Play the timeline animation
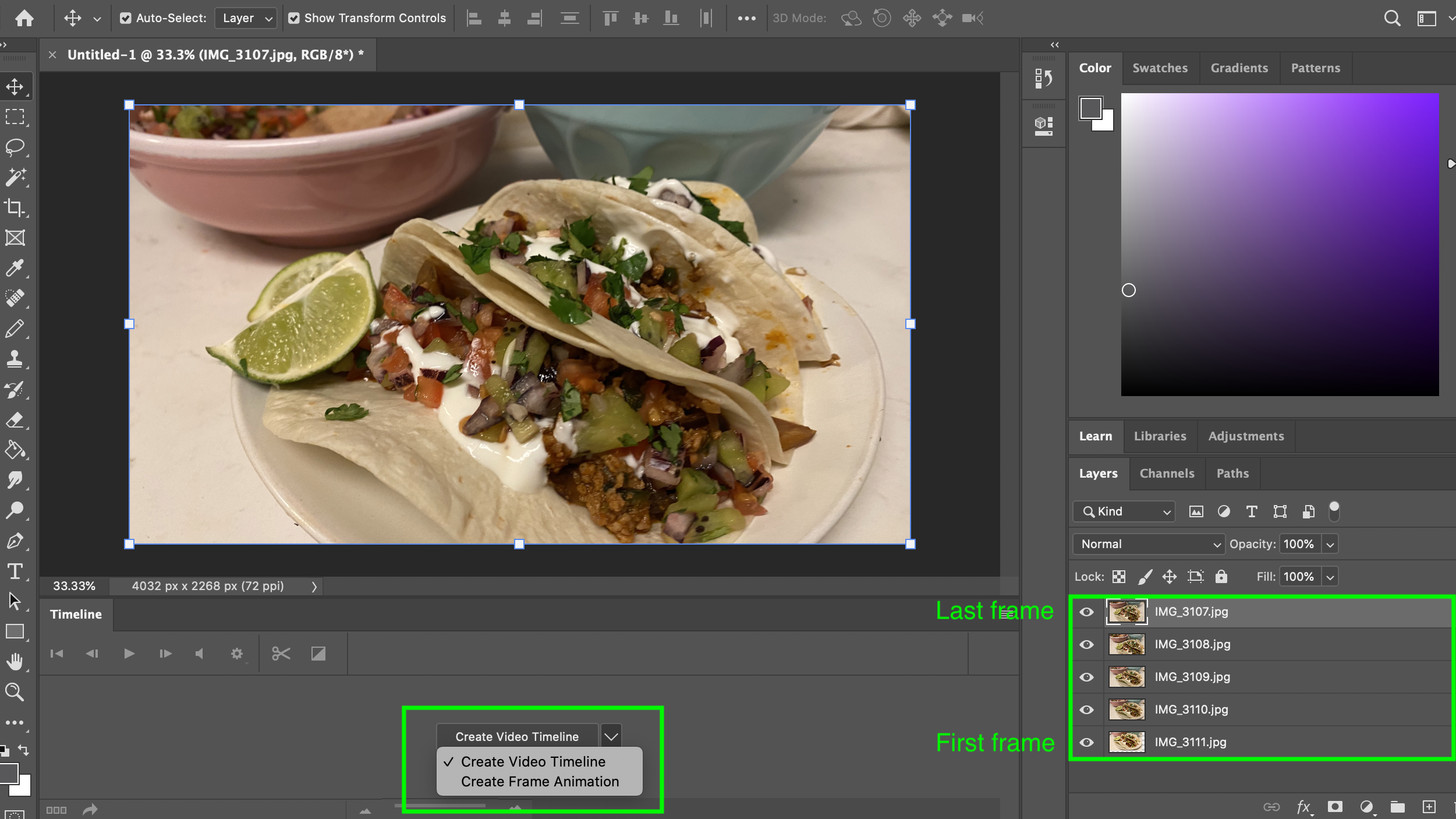The width and height of the screenshot is (1456, 819). click(129, 653)
